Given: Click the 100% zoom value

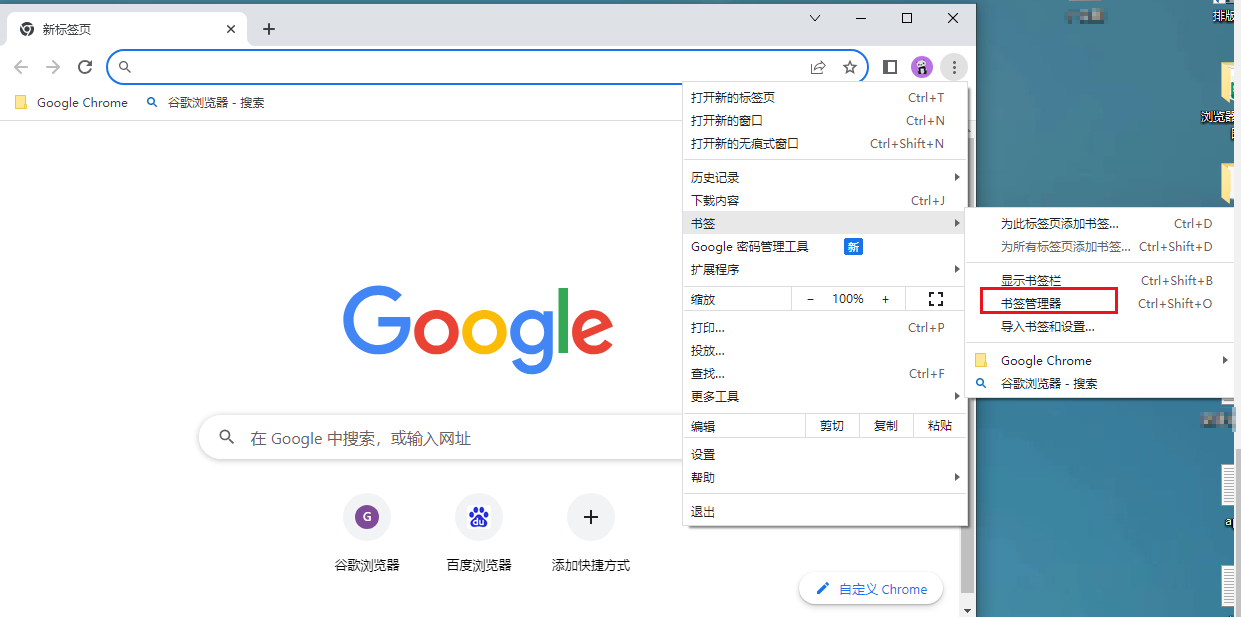Looking at the screenshot, I should tap(848, 299).
